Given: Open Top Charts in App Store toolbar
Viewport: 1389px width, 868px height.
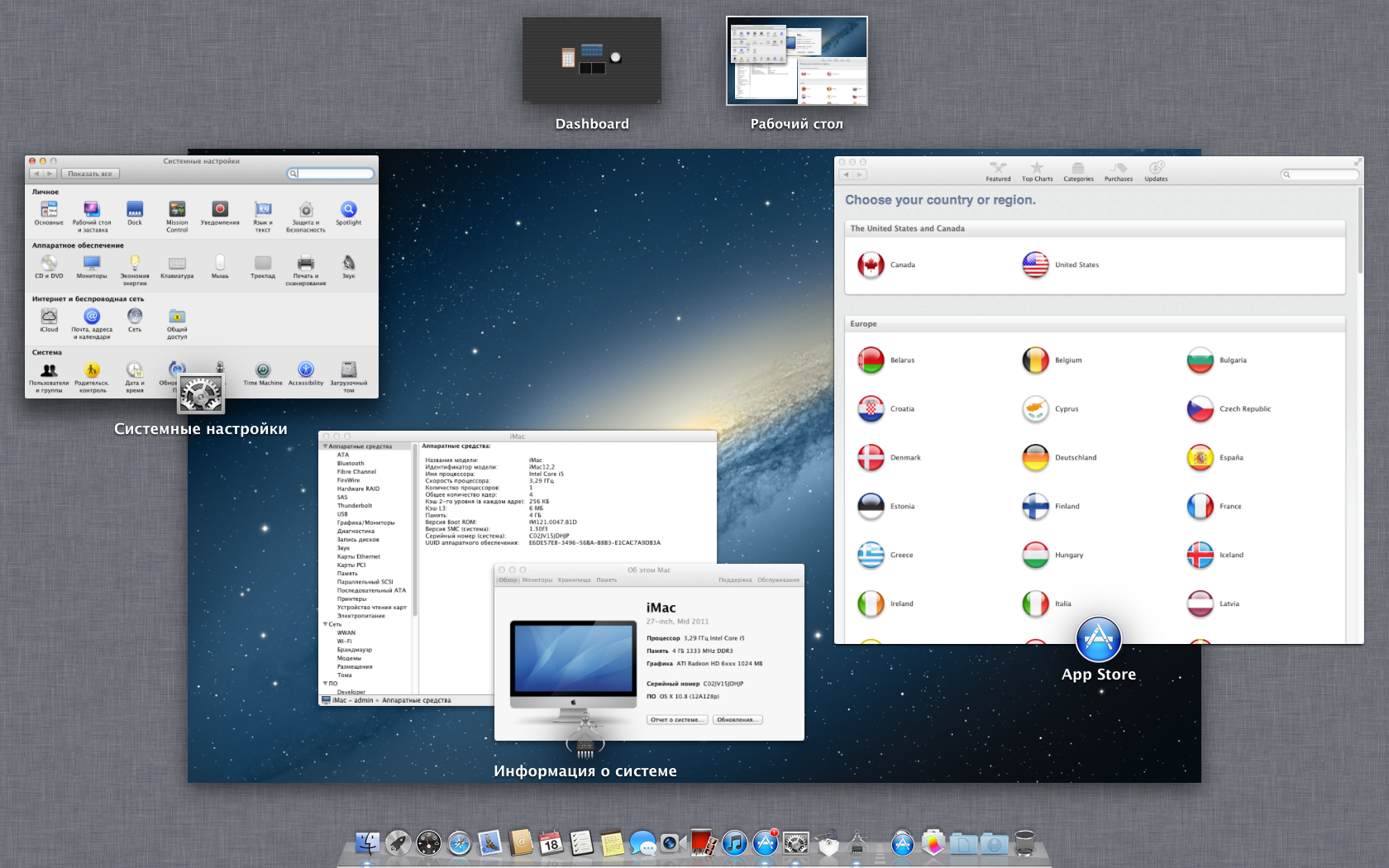Looking at the screenshot, I should 1037,172.
